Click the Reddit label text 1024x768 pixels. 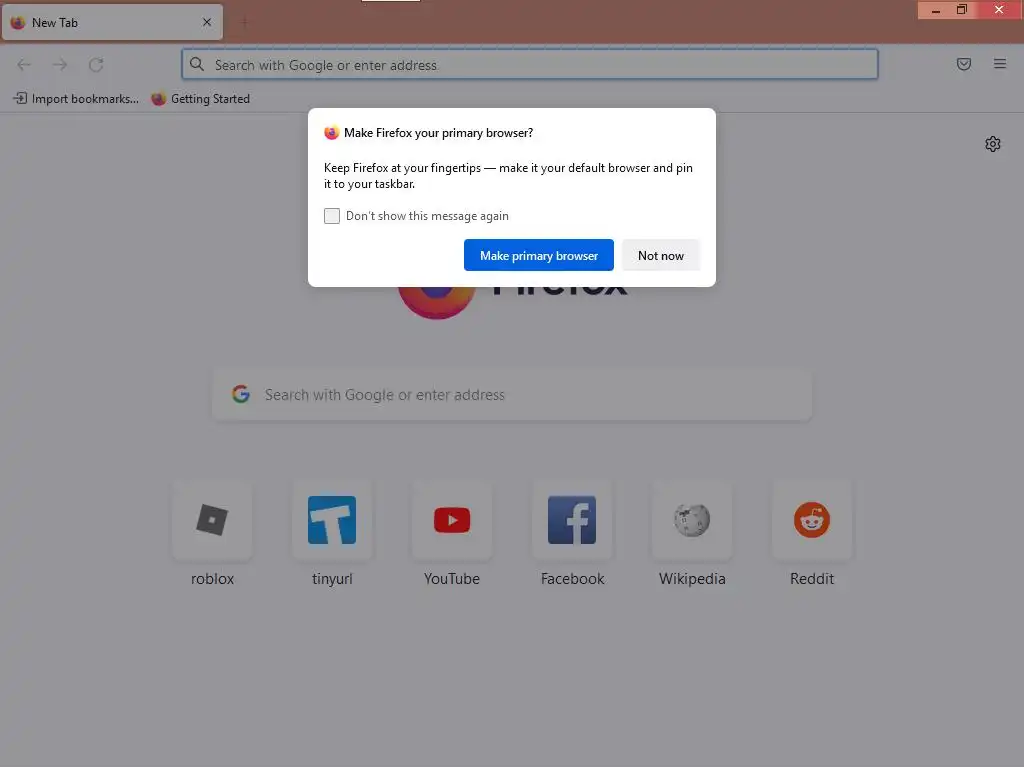pos(812,579)
